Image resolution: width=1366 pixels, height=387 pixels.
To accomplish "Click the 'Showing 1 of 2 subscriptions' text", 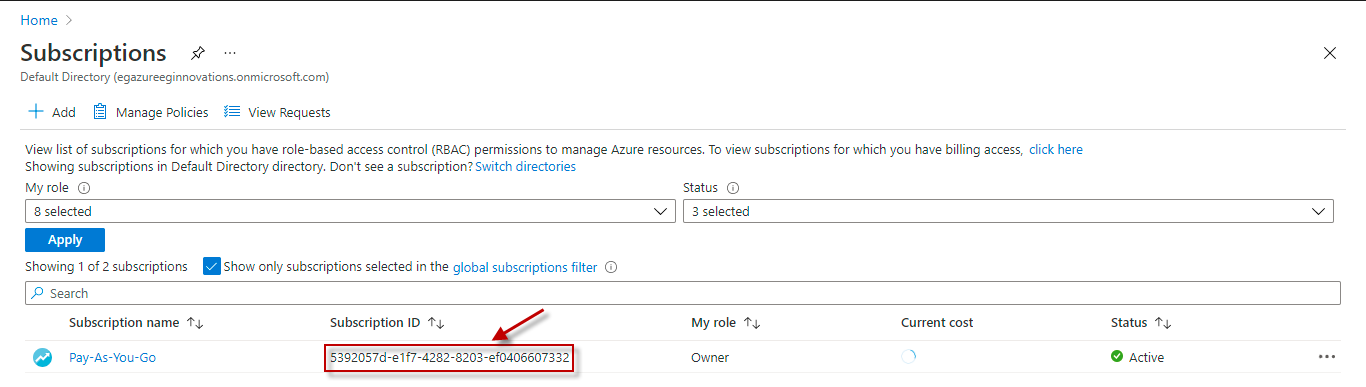I will click(x=106, y=267).
